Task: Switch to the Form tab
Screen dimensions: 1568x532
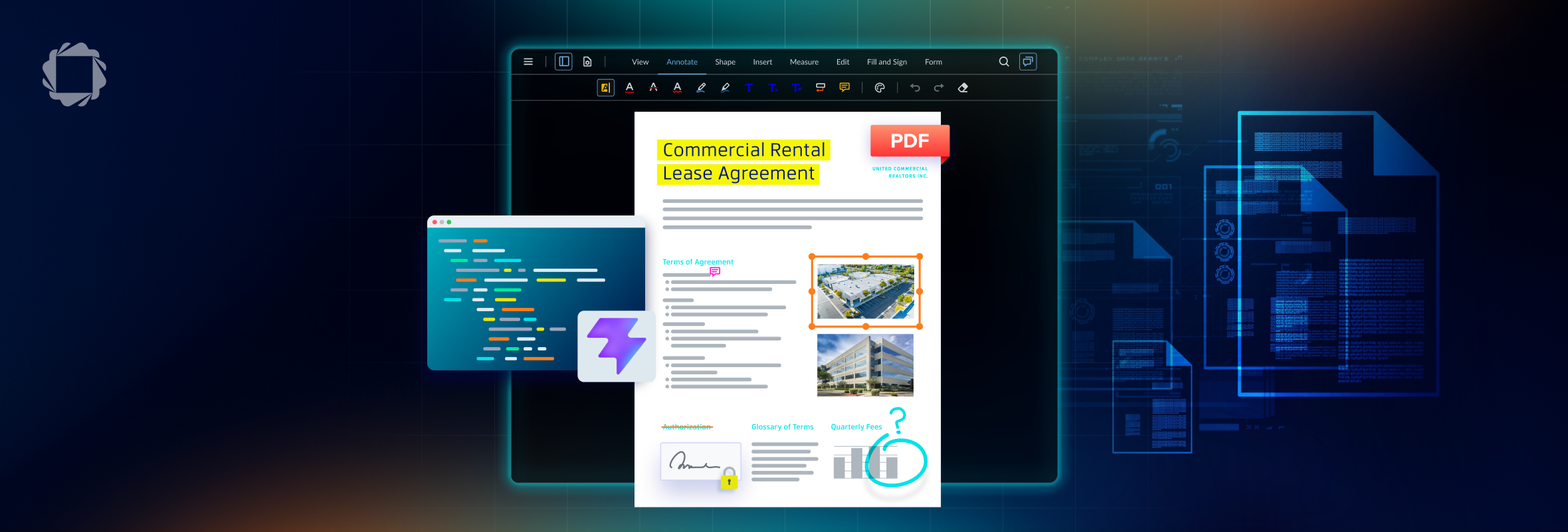Action: [x=933, y=62]
